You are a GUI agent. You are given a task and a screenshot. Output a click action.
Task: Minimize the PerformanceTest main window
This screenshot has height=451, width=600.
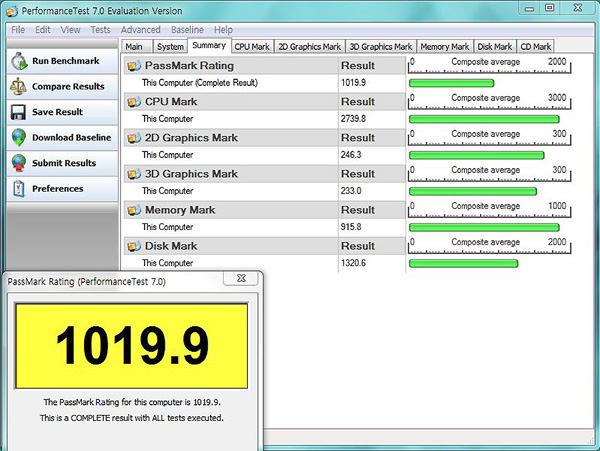pos(530,8)
